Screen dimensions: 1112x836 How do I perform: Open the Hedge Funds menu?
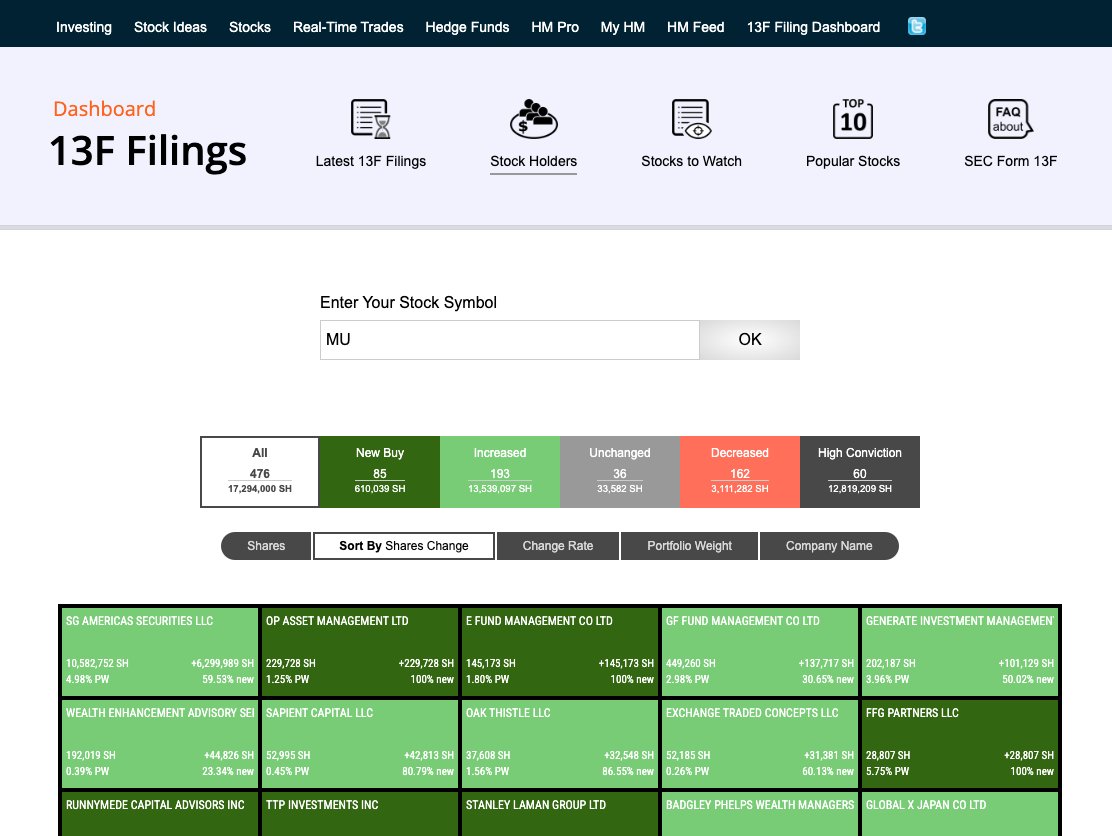467,27
